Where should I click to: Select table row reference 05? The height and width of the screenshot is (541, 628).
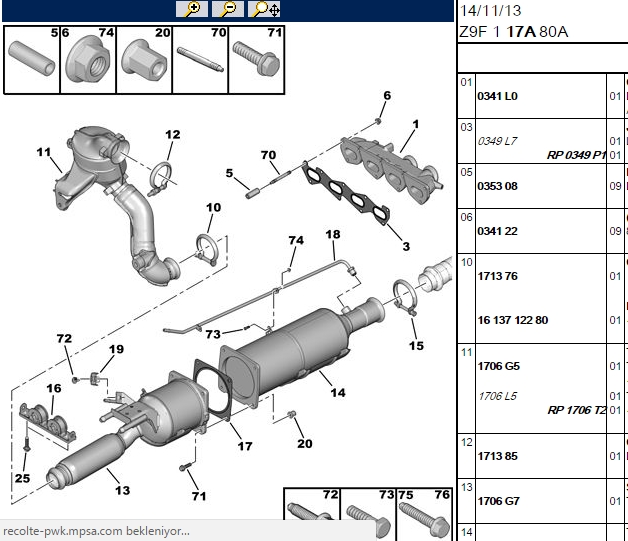pyautogui.click(x=466, y=172)
